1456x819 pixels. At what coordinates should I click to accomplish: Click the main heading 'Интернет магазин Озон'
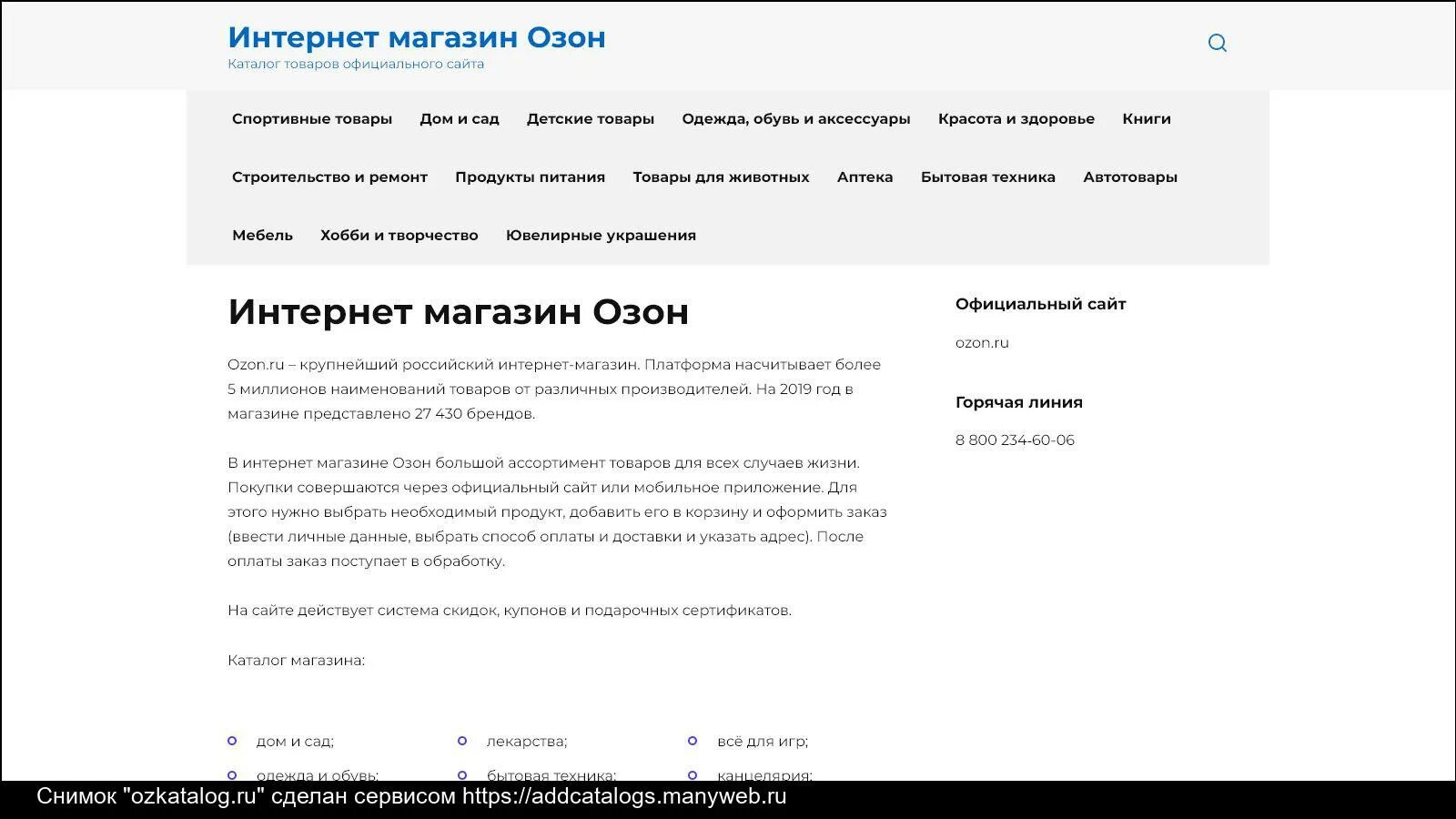coord(458,312)
